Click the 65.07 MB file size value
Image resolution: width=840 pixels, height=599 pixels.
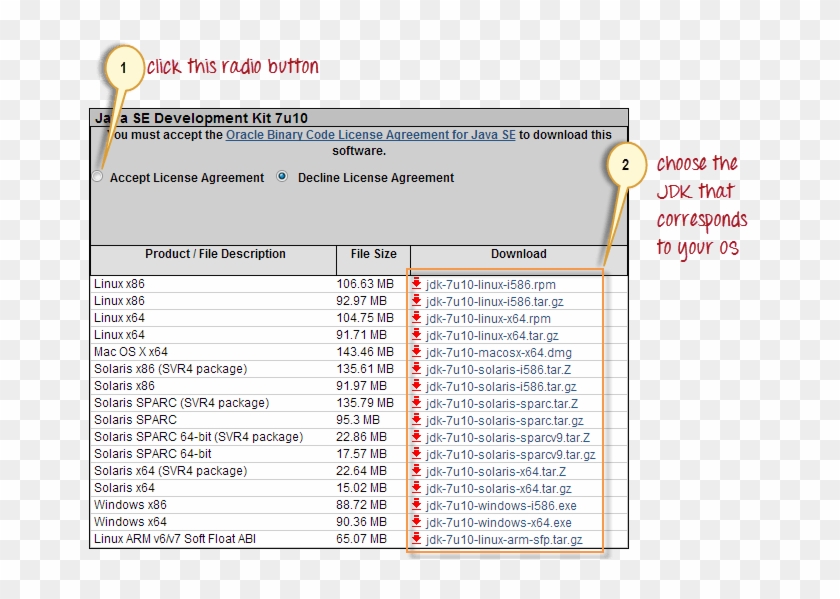pyautogui.click(x=362, y=539)
